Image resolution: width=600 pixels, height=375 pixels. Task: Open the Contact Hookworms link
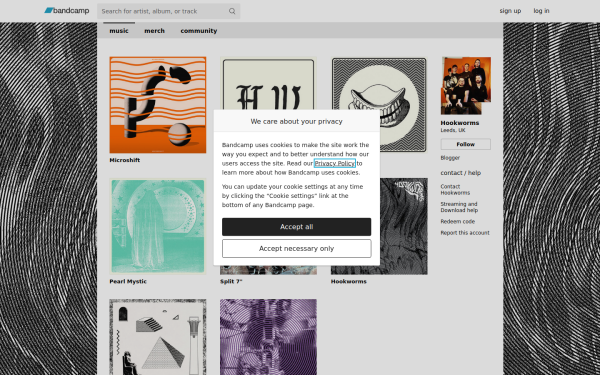455,189
